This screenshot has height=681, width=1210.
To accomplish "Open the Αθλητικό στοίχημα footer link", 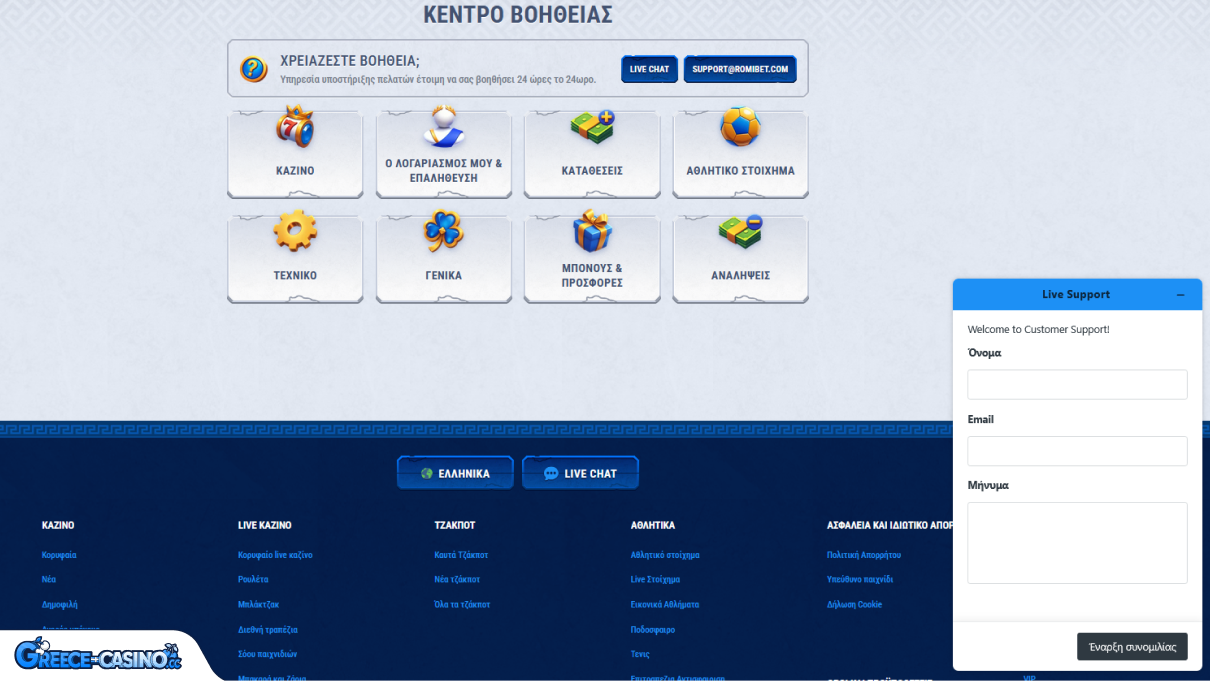I will (665, 555).
